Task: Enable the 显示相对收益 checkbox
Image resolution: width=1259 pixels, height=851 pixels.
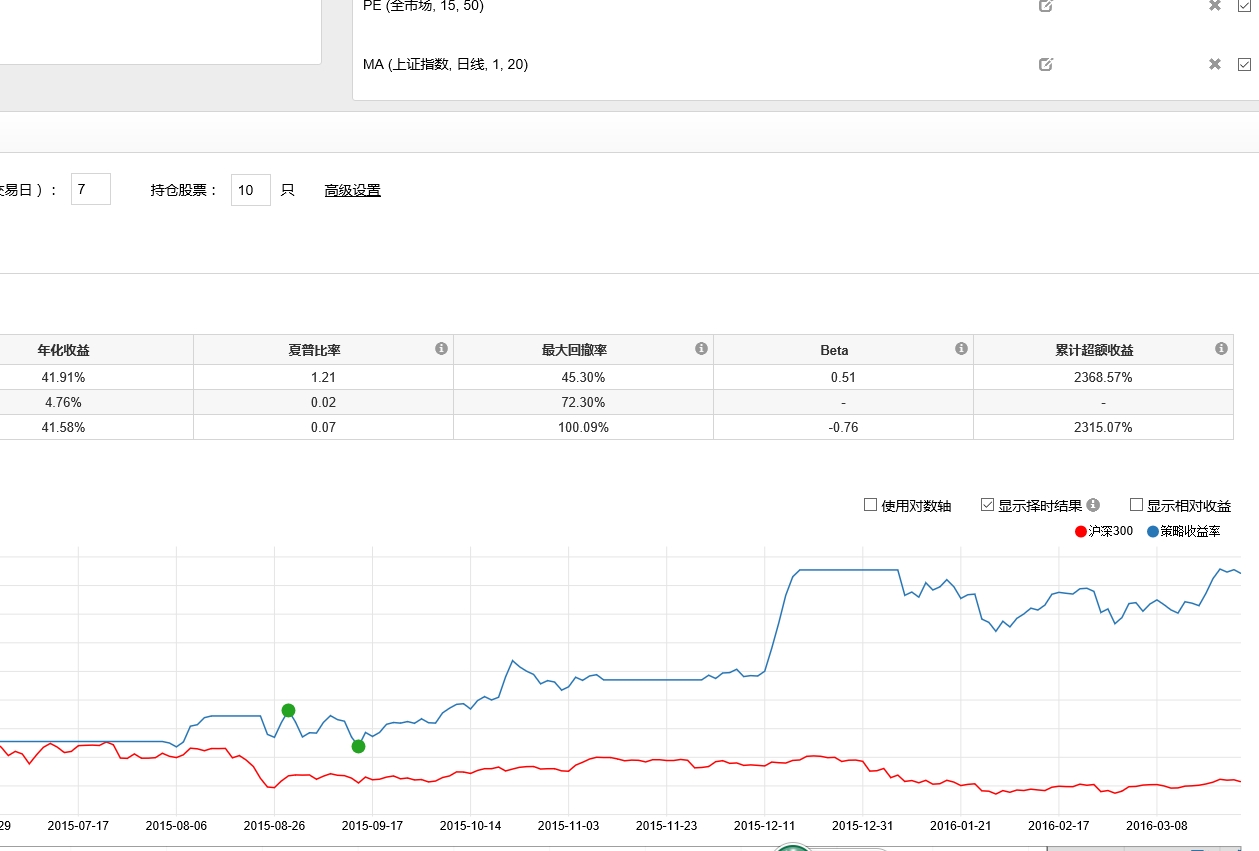Action: point(1136,505)
